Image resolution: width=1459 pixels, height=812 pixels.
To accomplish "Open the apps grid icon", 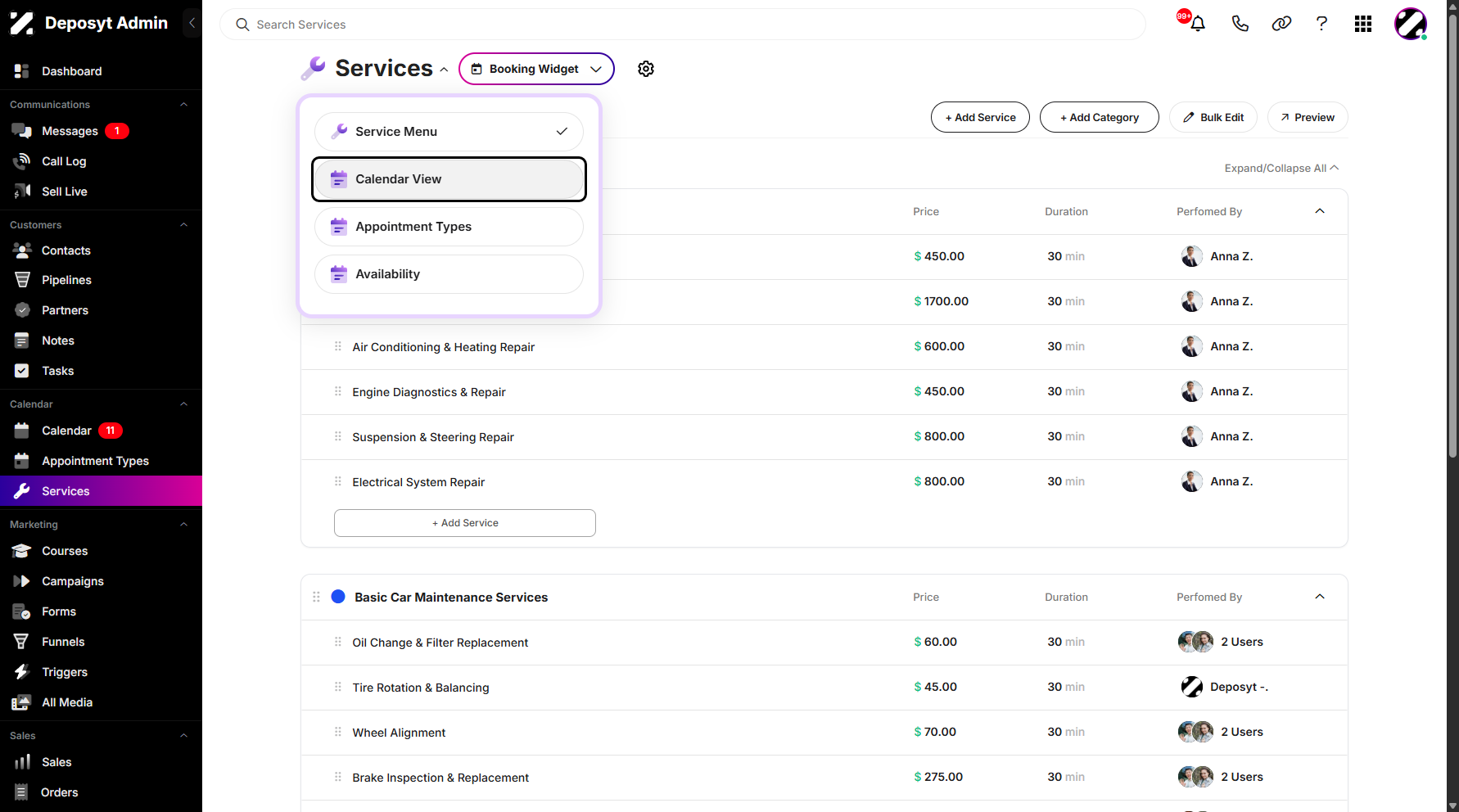I will coord(1363,24).
